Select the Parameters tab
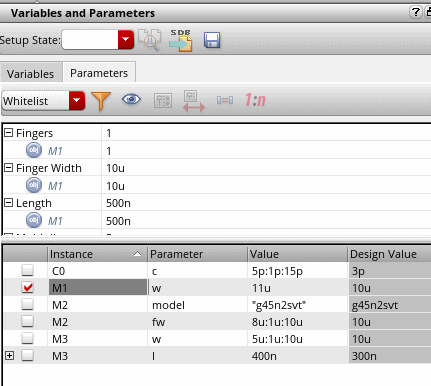 (x=99, y=73)
